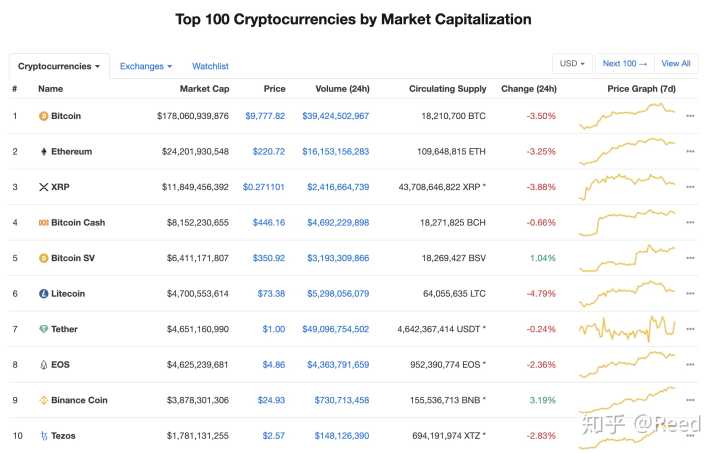This screenshot has width=720, height=453.
Task: Expand the Exchanges dropdown menu
Action: 146,67
